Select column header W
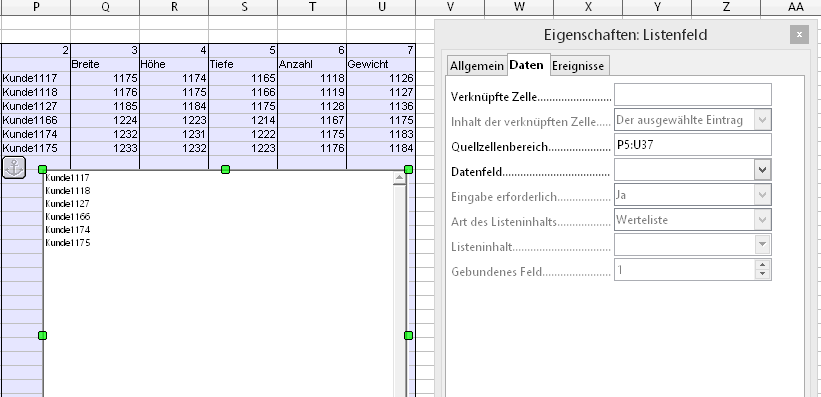This screenshot has width=821, height=397. tap(519, 7)
